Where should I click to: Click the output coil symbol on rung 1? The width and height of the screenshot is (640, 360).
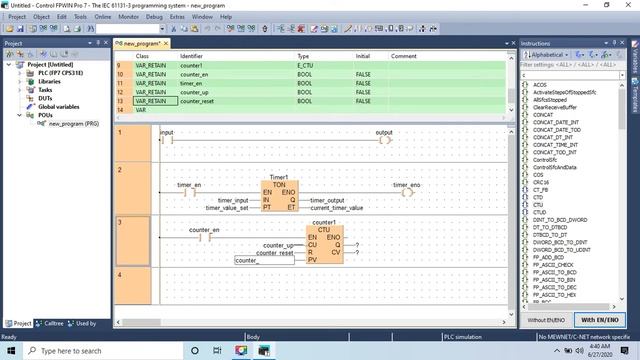[385, 140]
